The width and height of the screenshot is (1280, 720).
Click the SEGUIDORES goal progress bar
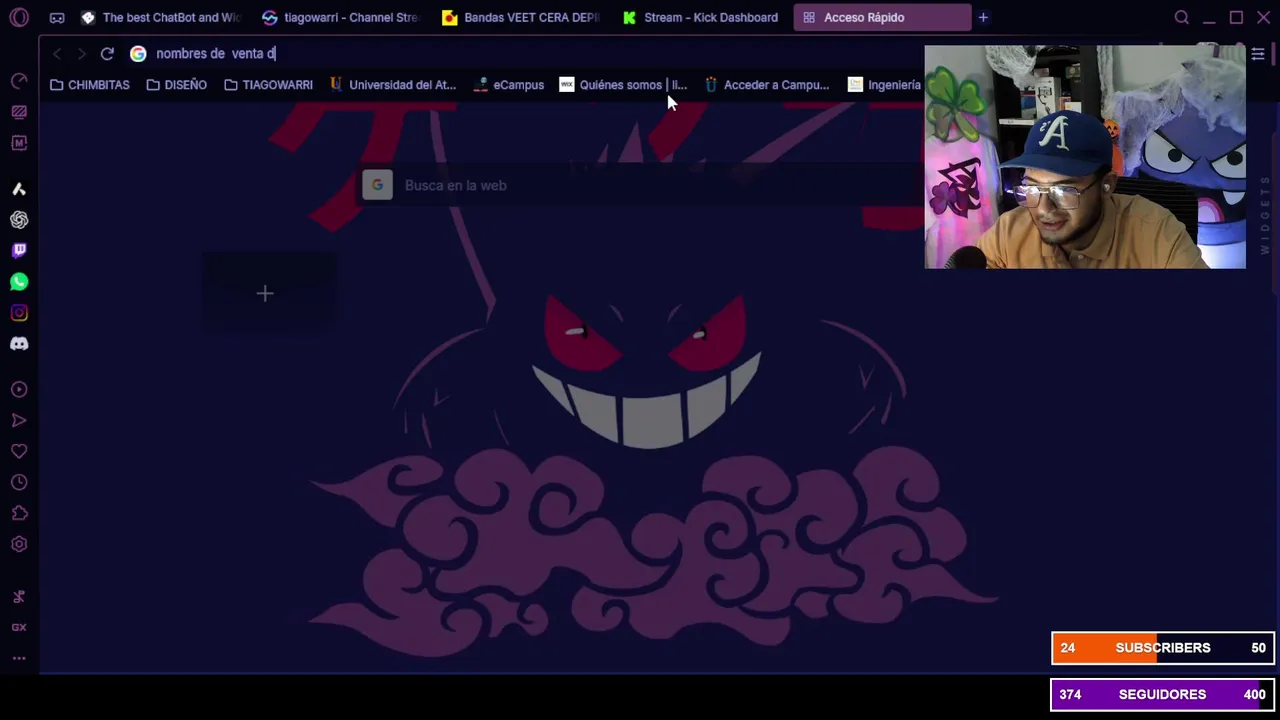tap(1163, 694)
